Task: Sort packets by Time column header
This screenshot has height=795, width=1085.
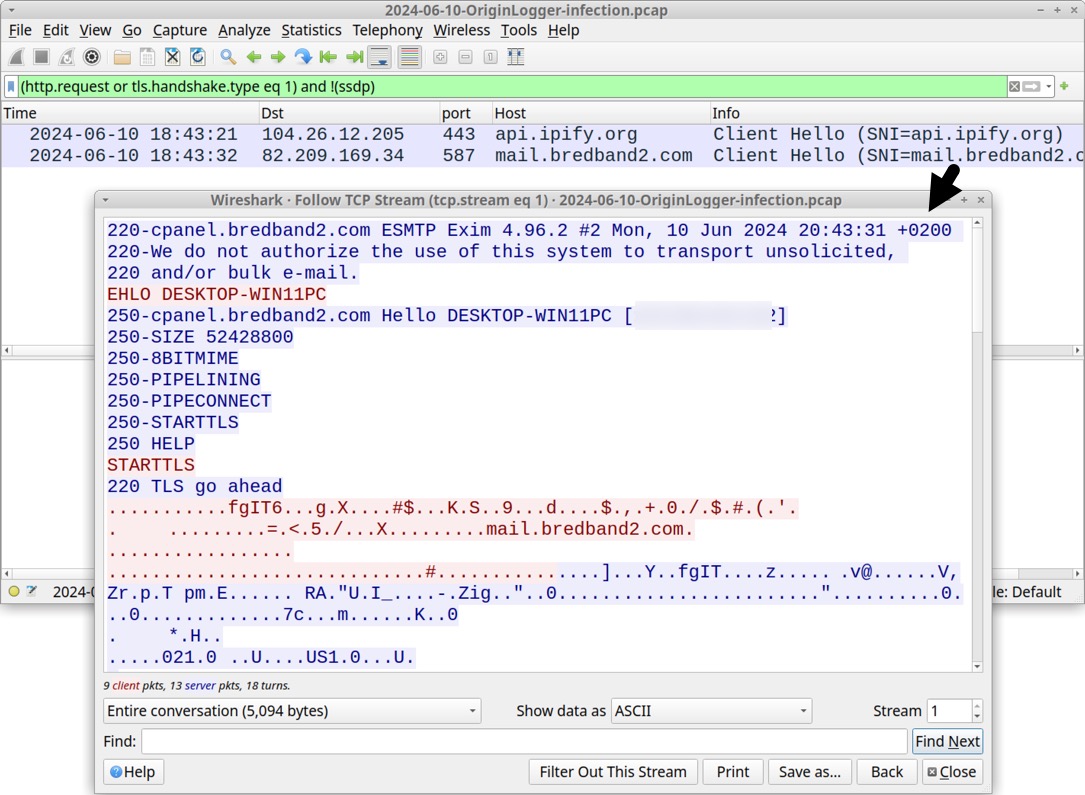Action: click(x=130, y=113)
